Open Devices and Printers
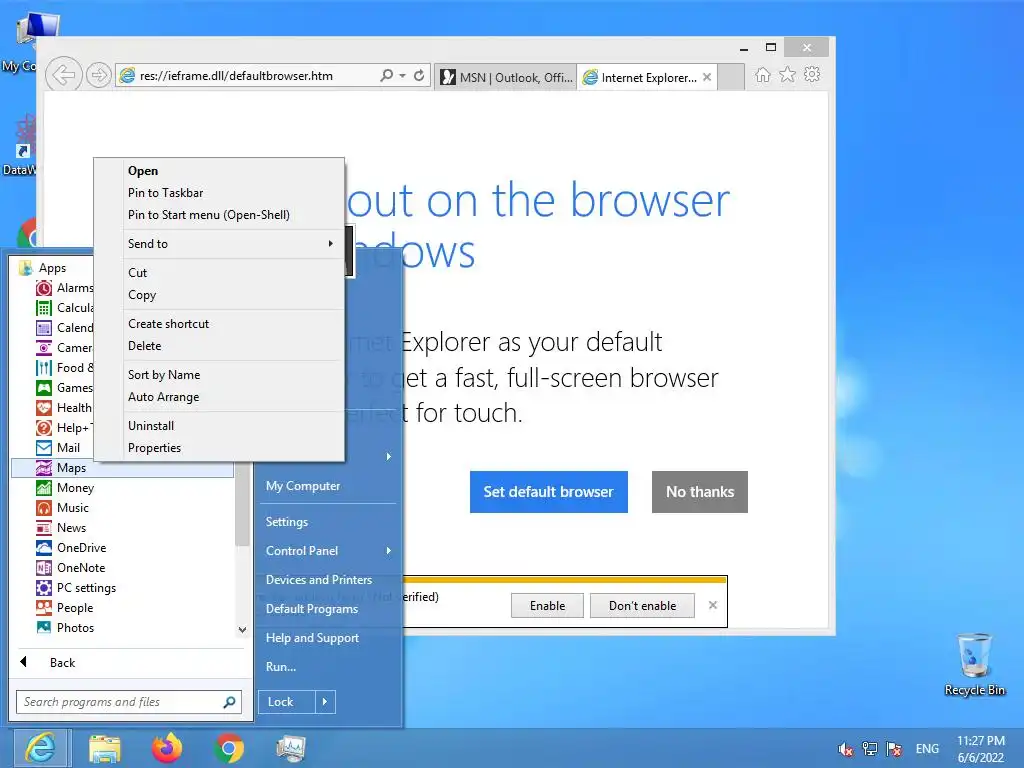Image resolution: width=1024 pixels, height=768 pixels. 319,580
